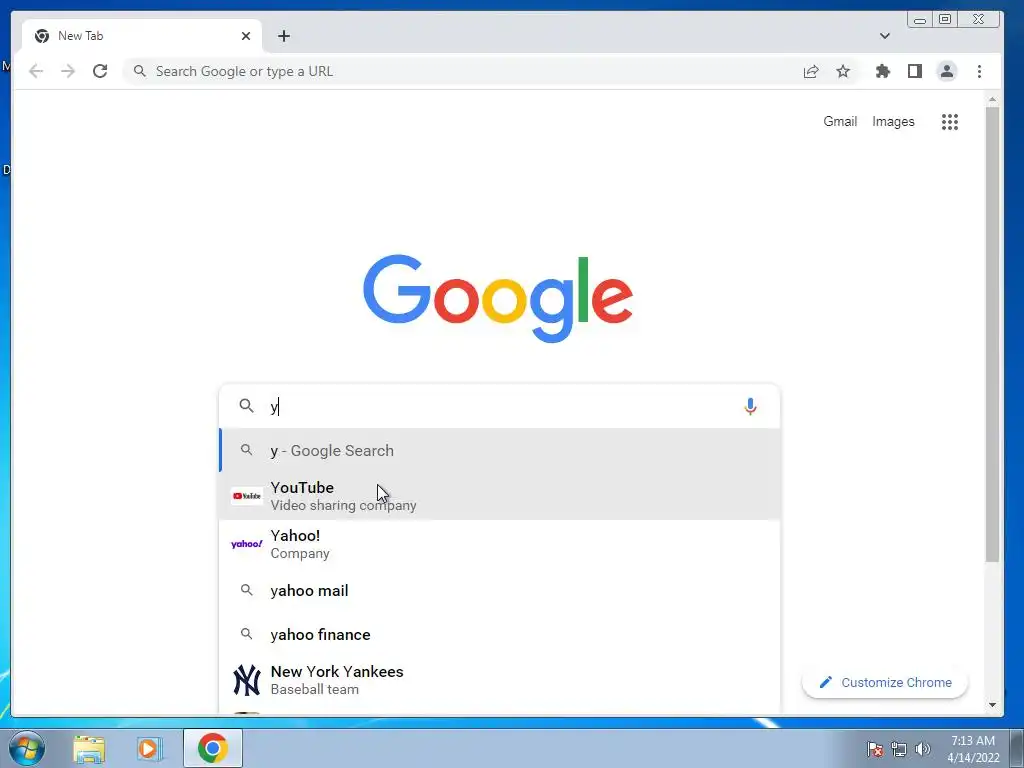
Task: Click the Google logo doodle
Action: pyautogui.click(x=498, y=298)
